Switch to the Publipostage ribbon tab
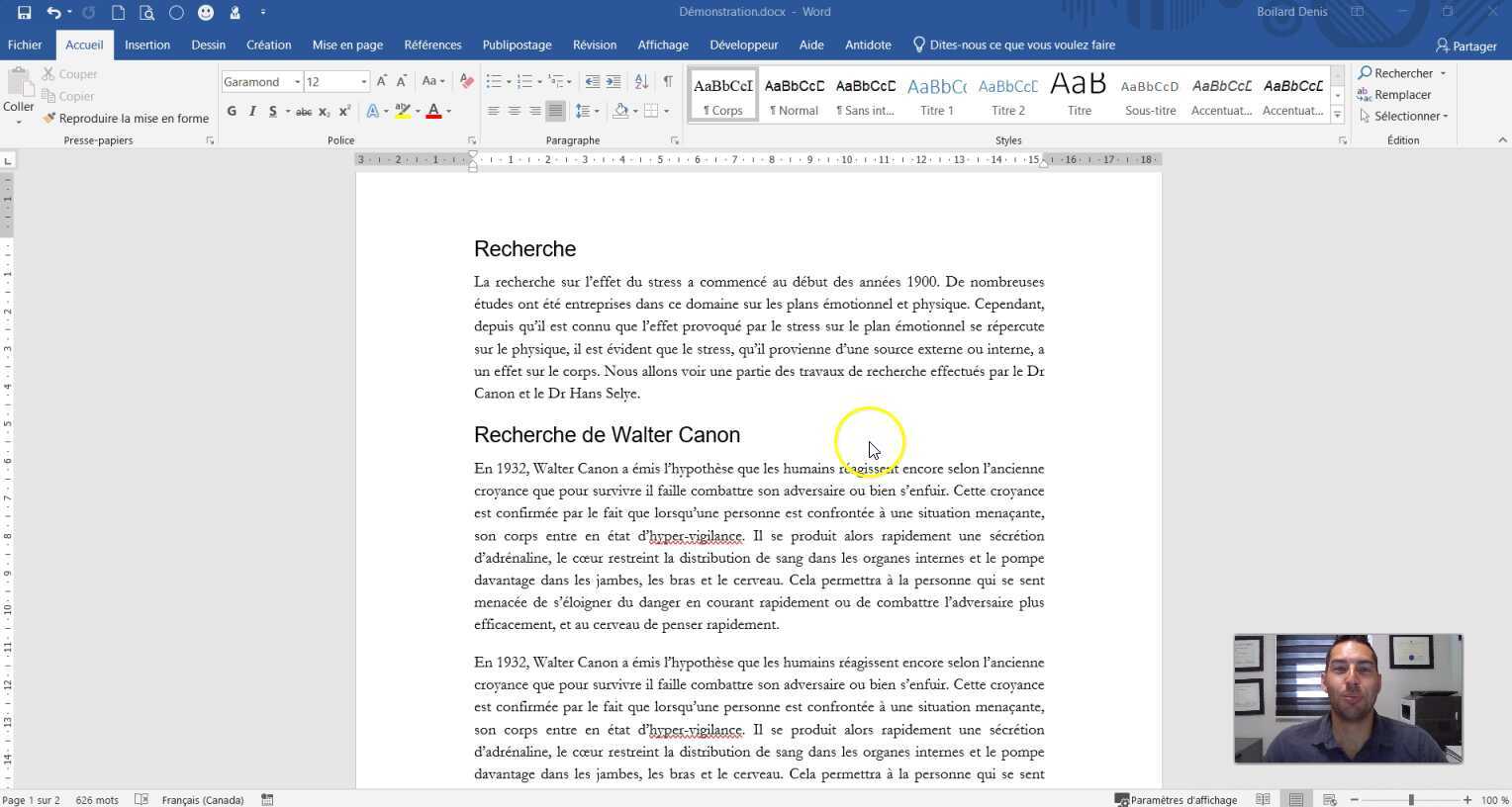The height and width of the screenshot is (807, 1512). tap(517, 45)
